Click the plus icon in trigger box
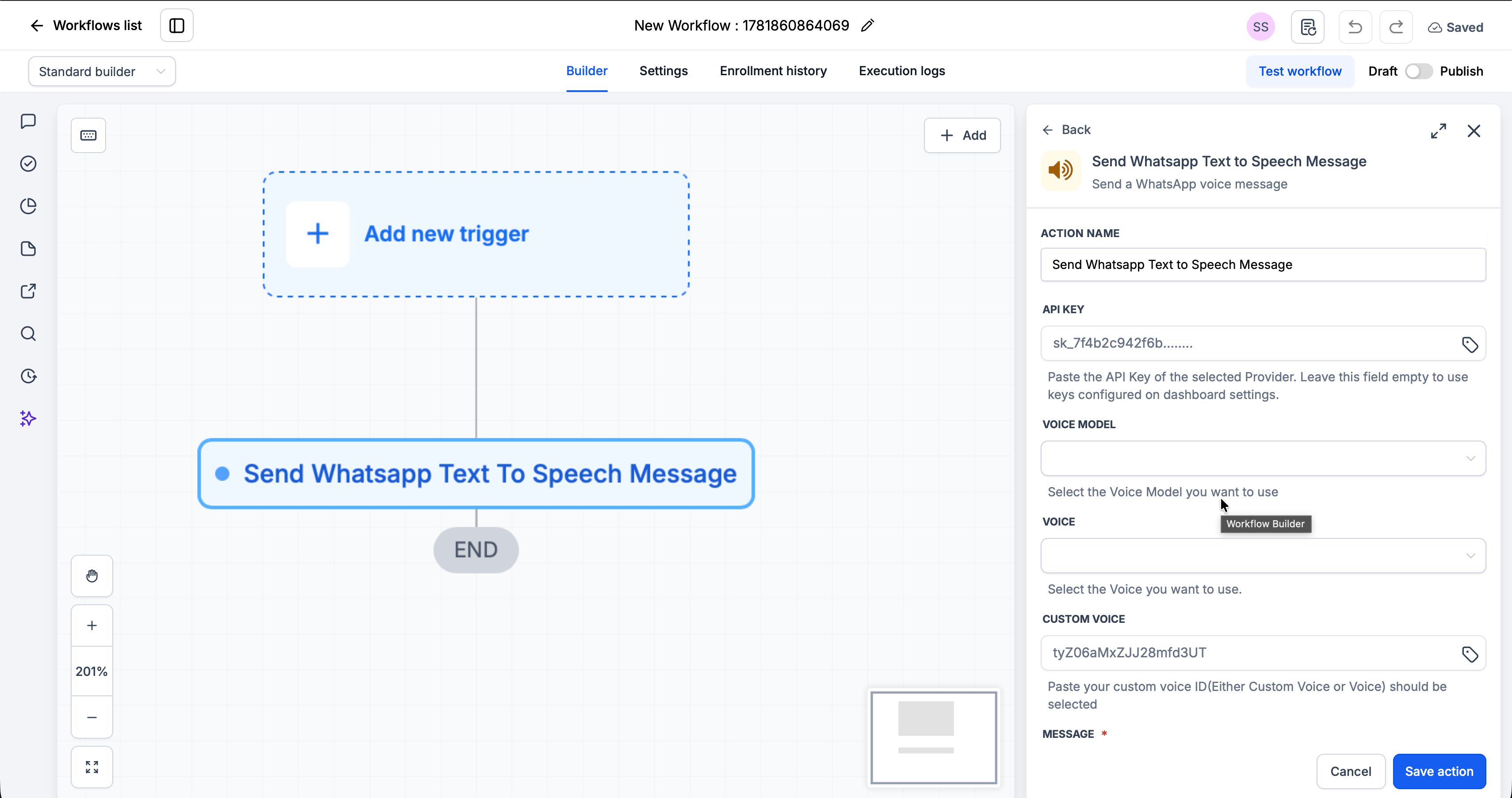The image size is (1512, 798). coord(317,234)
